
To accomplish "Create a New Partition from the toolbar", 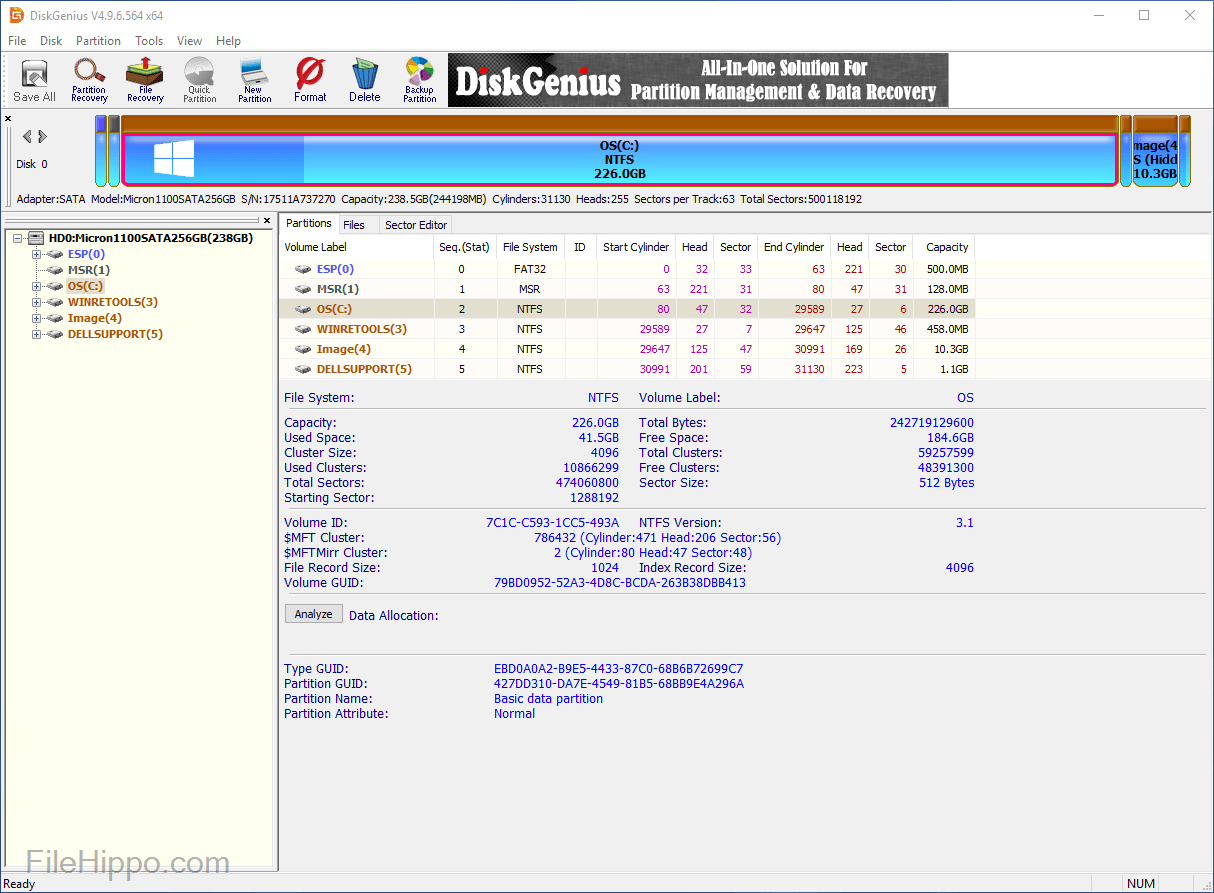I will [254, 80].
